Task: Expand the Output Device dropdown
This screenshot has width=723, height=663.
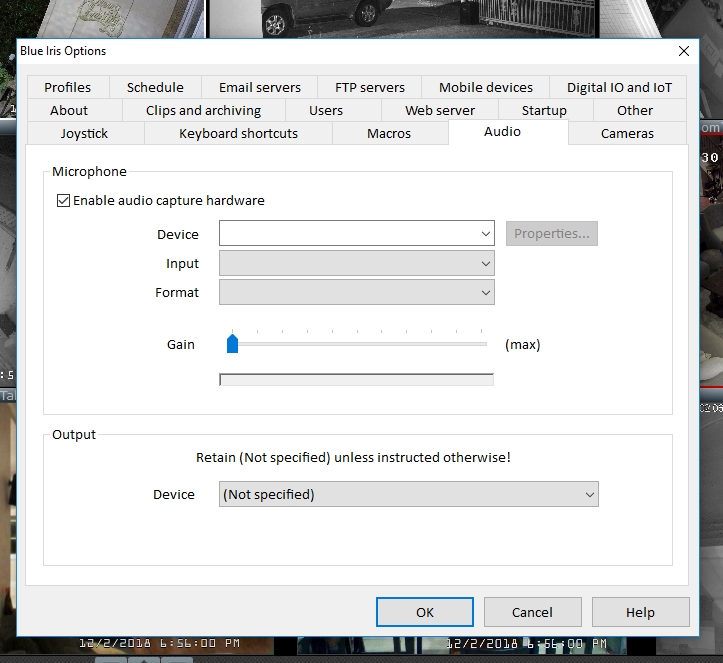Action: pos(409,494)
